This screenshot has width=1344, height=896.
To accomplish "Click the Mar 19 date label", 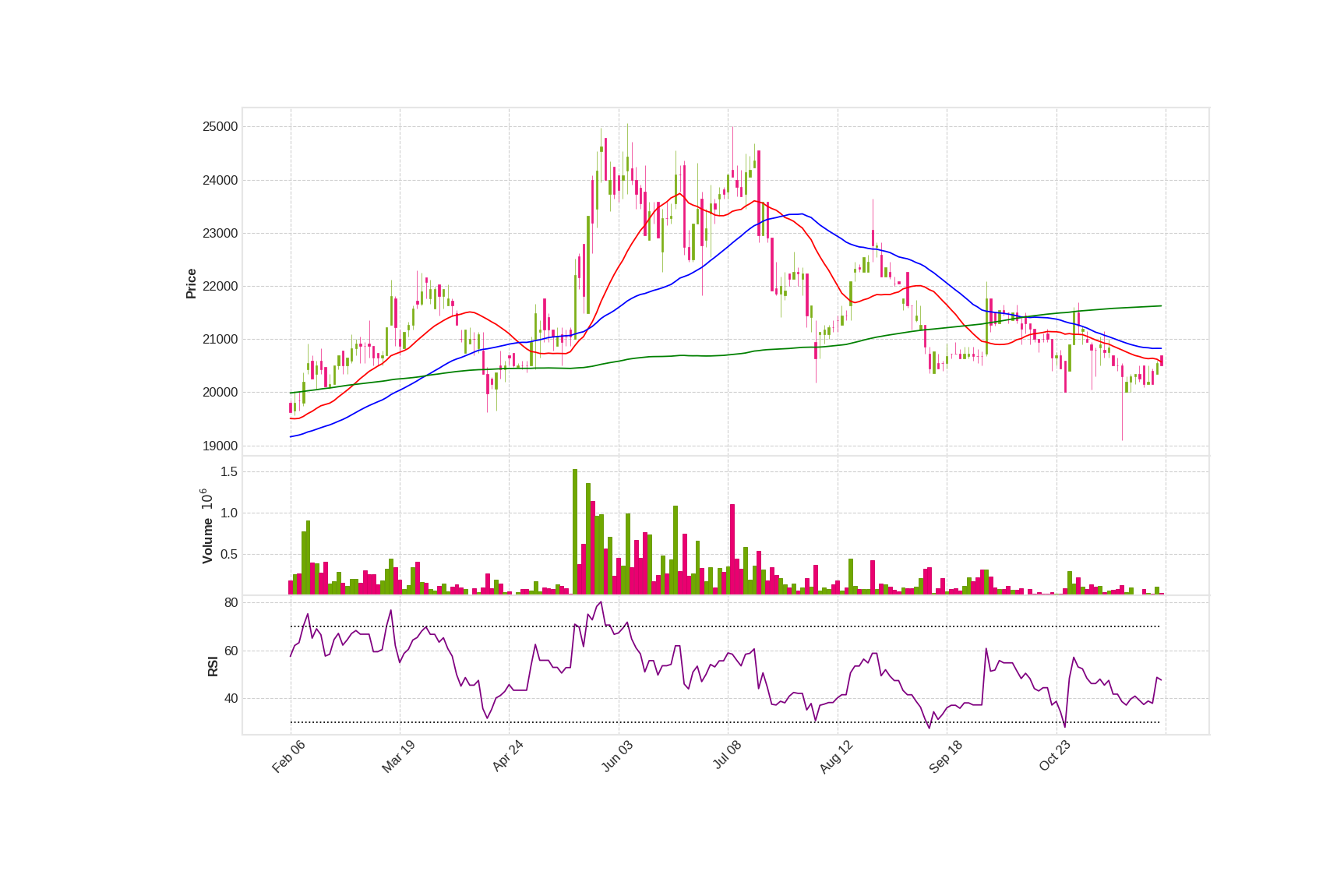I will tap(398, 757).
